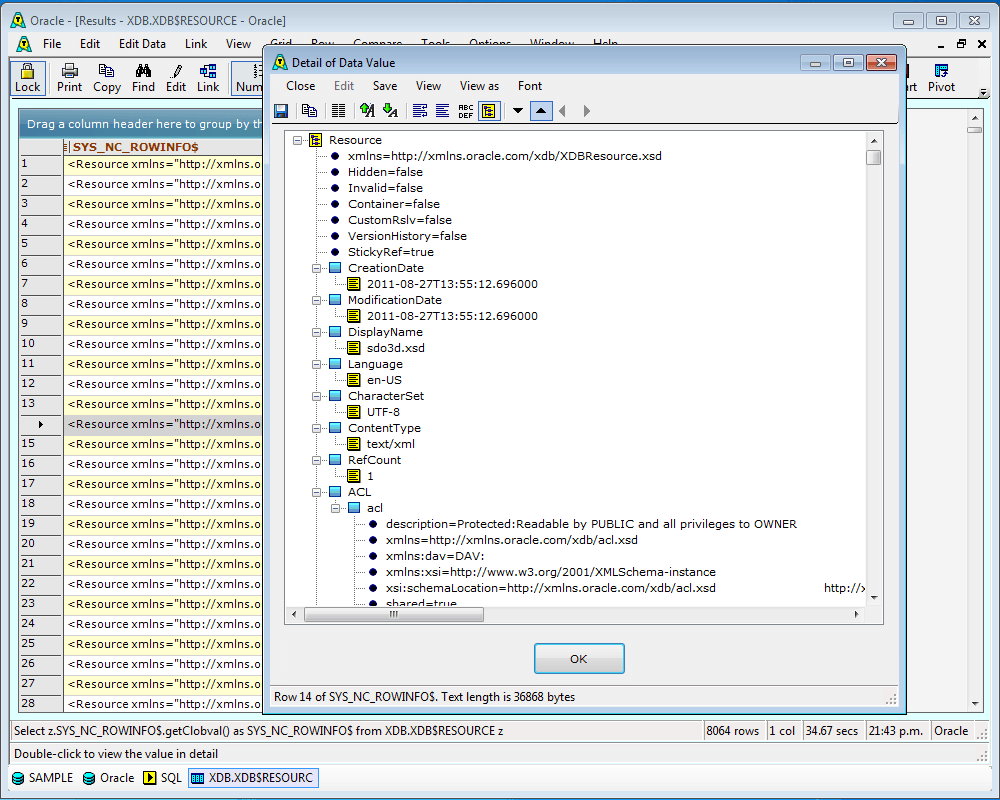
Task: Click the Copy icon in main toolbar
Action: tap(107, 78)
